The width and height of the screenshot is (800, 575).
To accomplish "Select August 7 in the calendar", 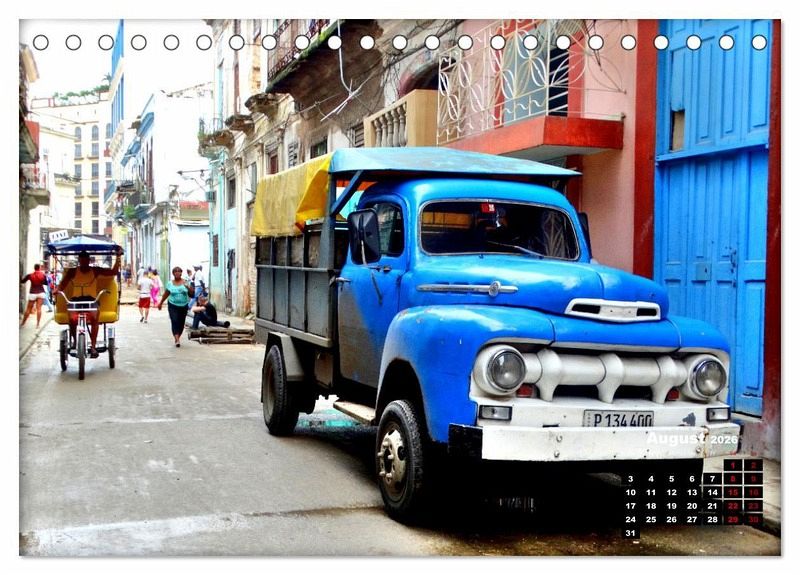I will pyautogui.click(x=712, y=479).
